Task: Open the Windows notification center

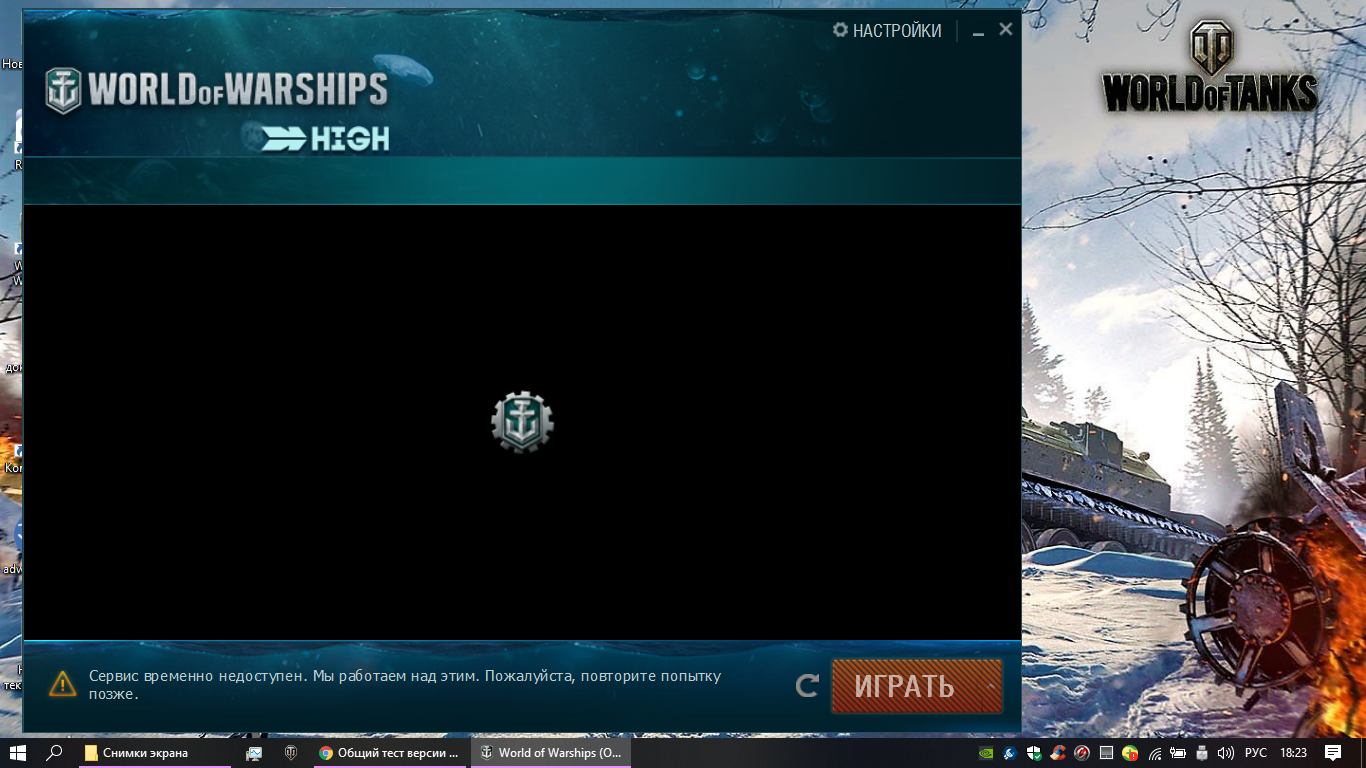Action: tap(1333, 753)
